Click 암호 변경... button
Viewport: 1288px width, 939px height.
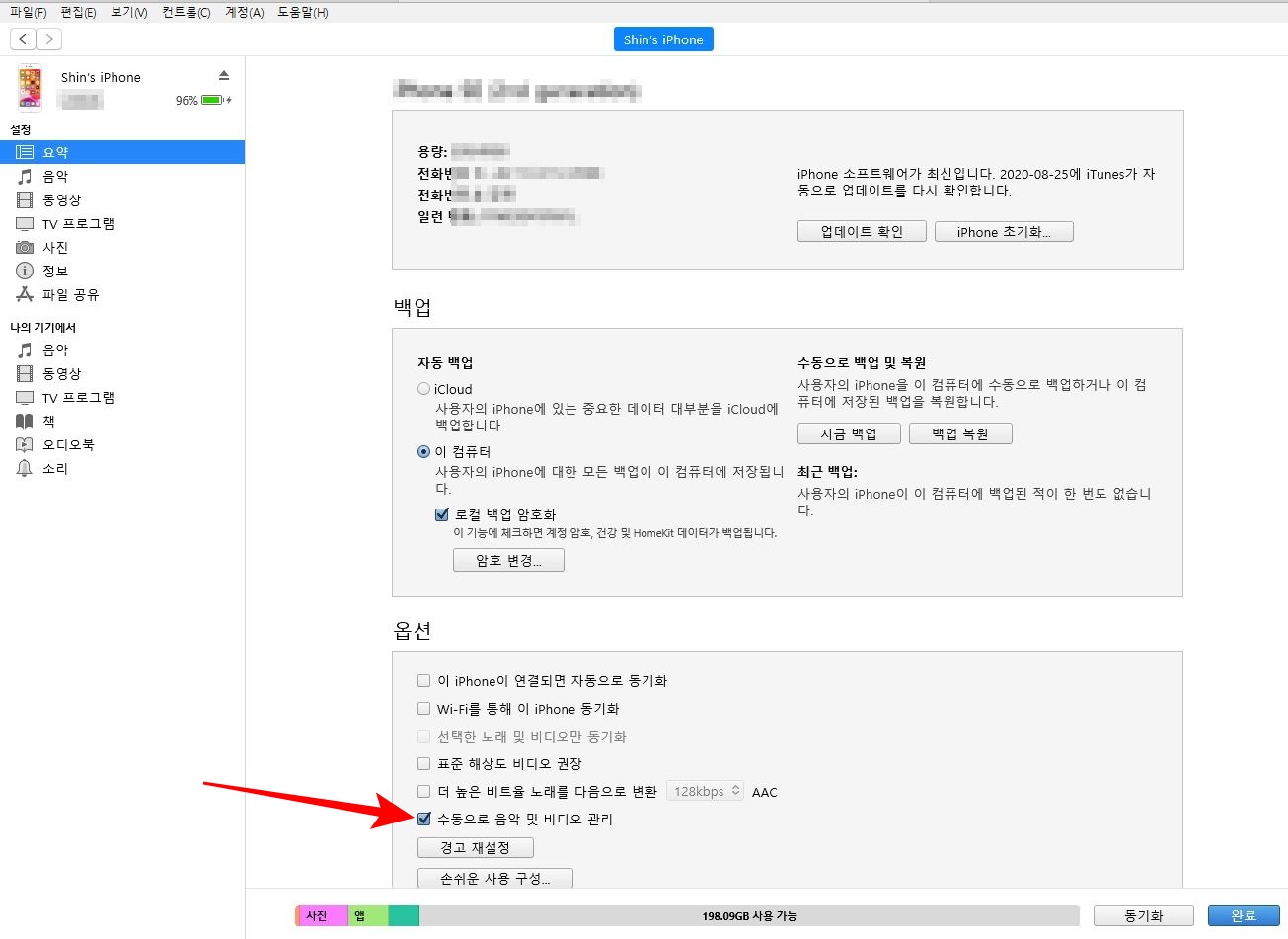click(x=508, y=560)
